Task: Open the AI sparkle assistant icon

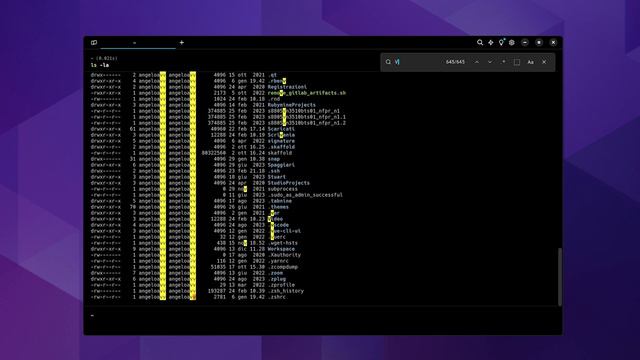Action: 491,42
